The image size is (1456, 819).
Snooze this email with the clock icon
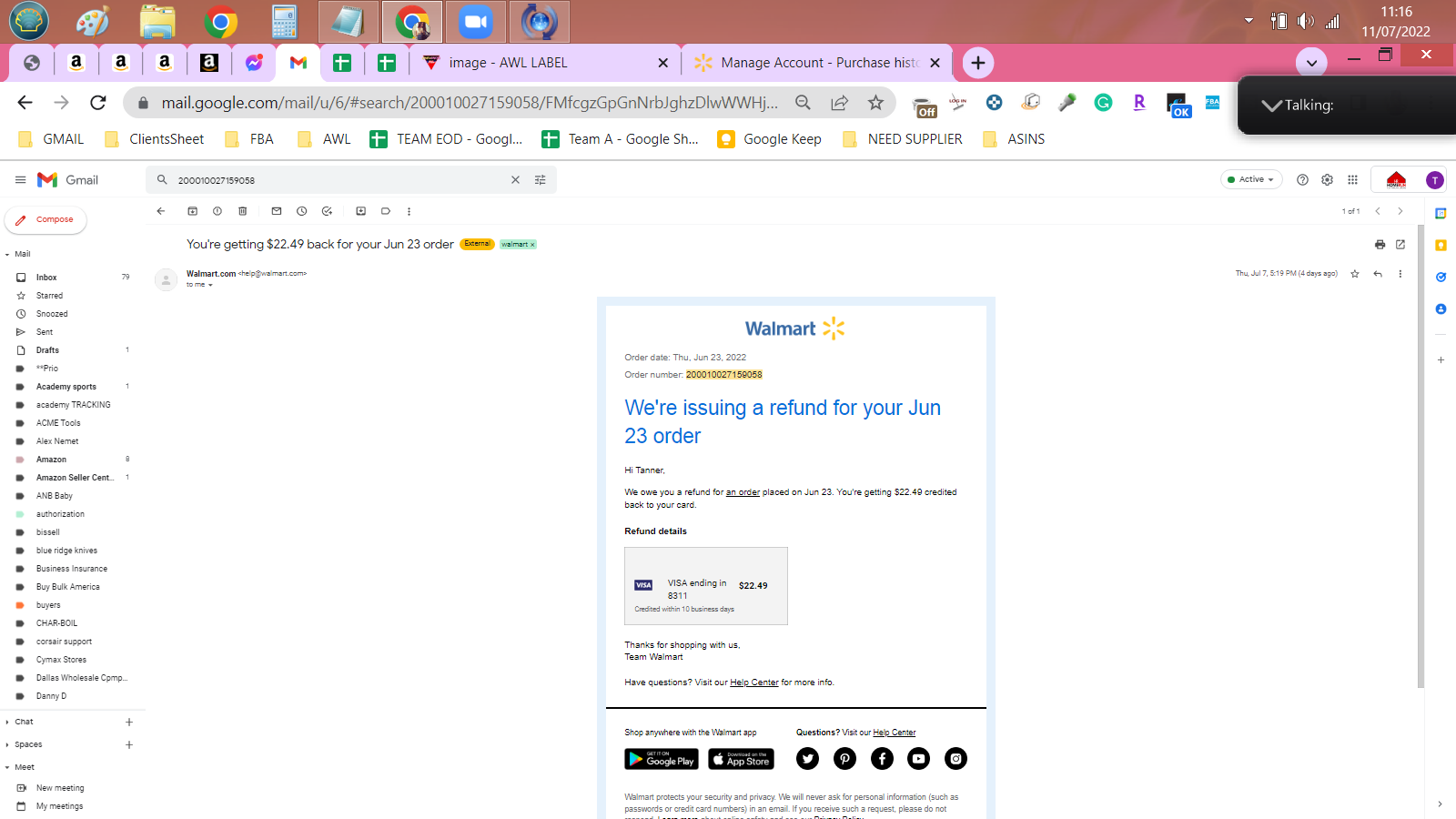pos(301,211)
